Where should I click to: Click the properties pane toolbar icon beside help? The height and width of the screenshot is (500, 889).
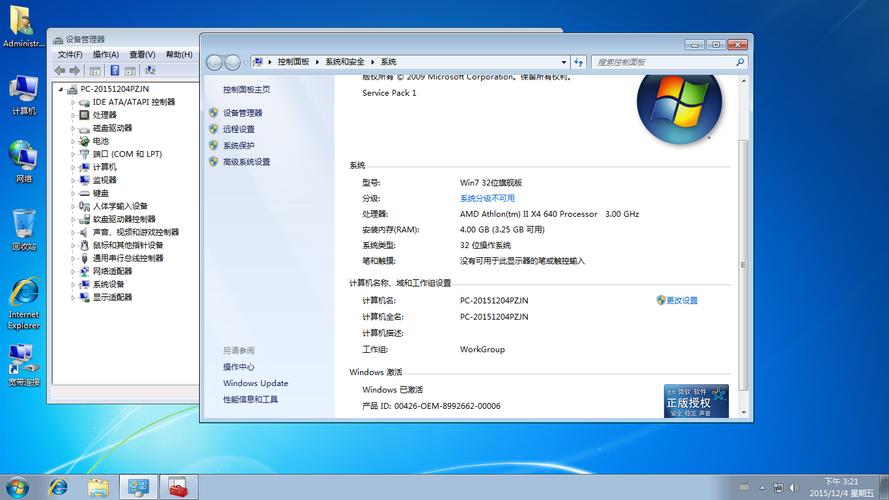pos(130,70)
